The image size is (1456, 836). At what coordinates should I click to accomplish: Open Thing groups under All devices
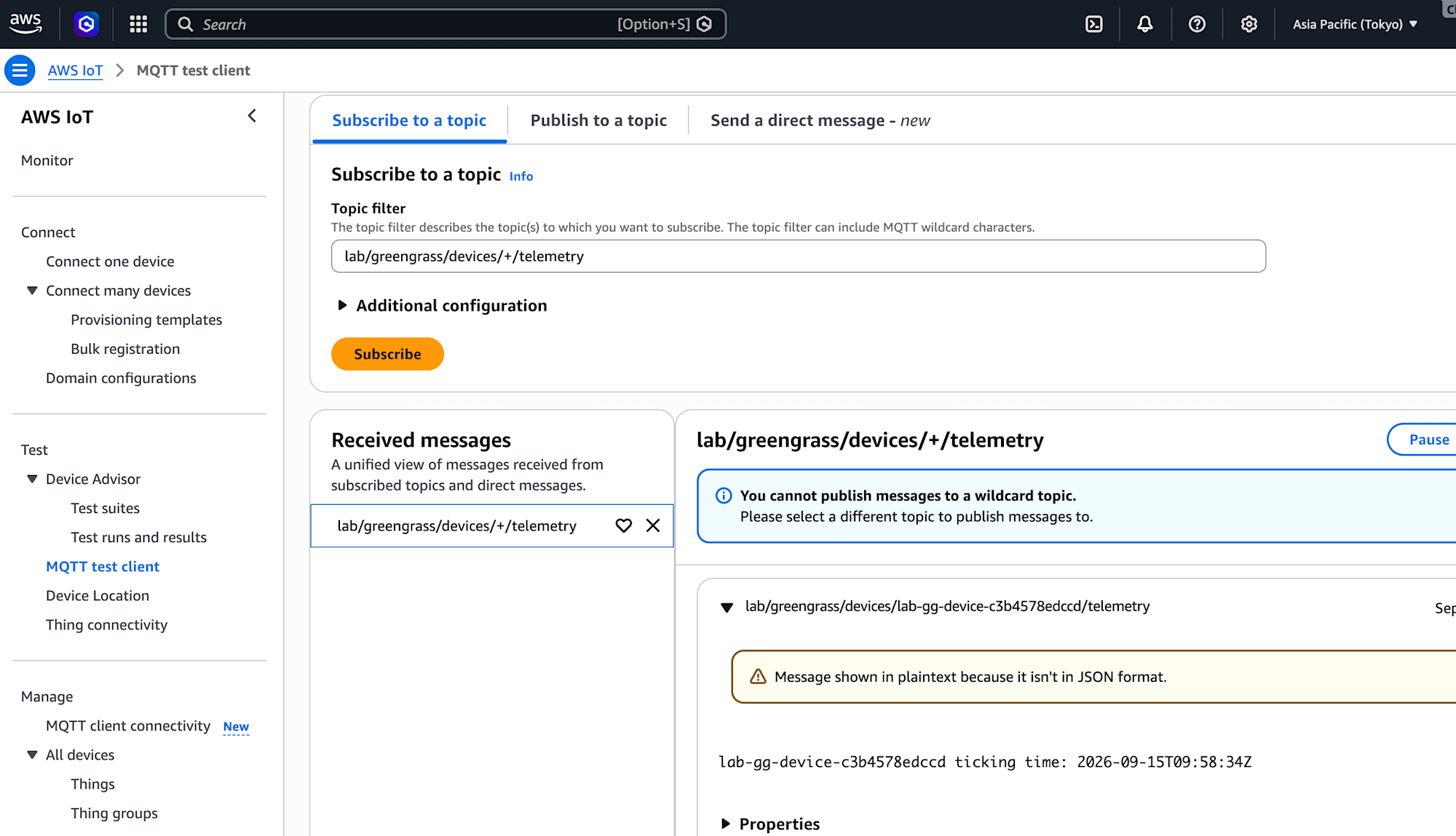pos(114,813)
